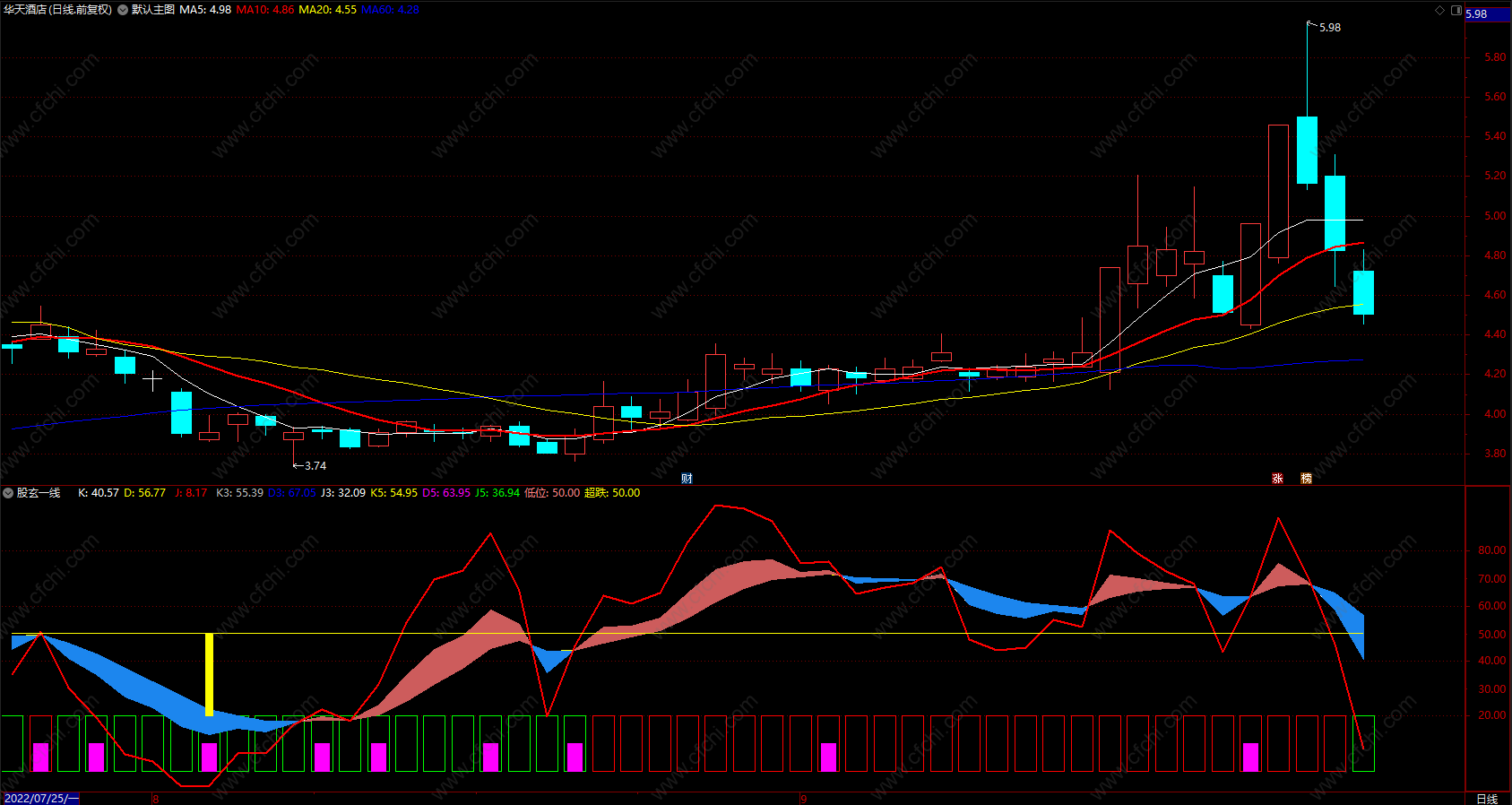Open the dropdown arrow beside 默认主图

(123, 10)
